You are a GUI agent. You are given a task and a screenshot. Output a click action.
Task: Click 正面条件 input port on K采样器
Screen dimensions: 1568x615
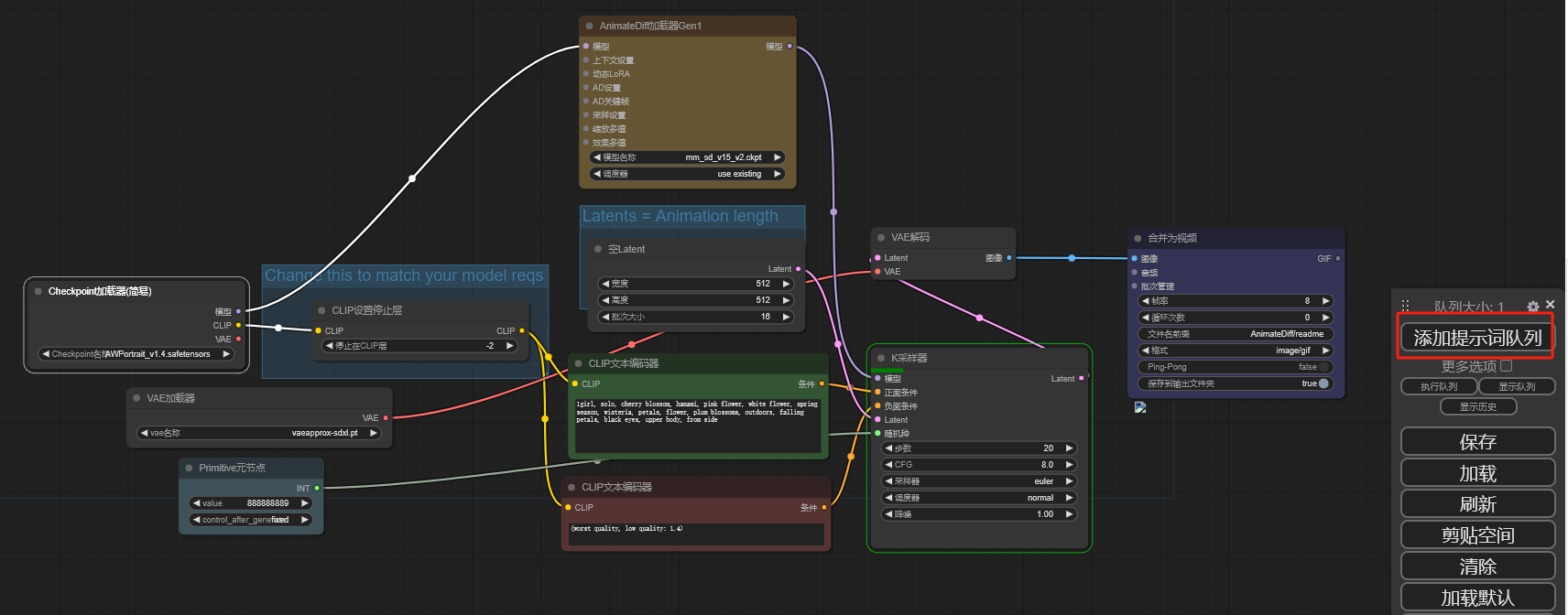click(877, 393)
